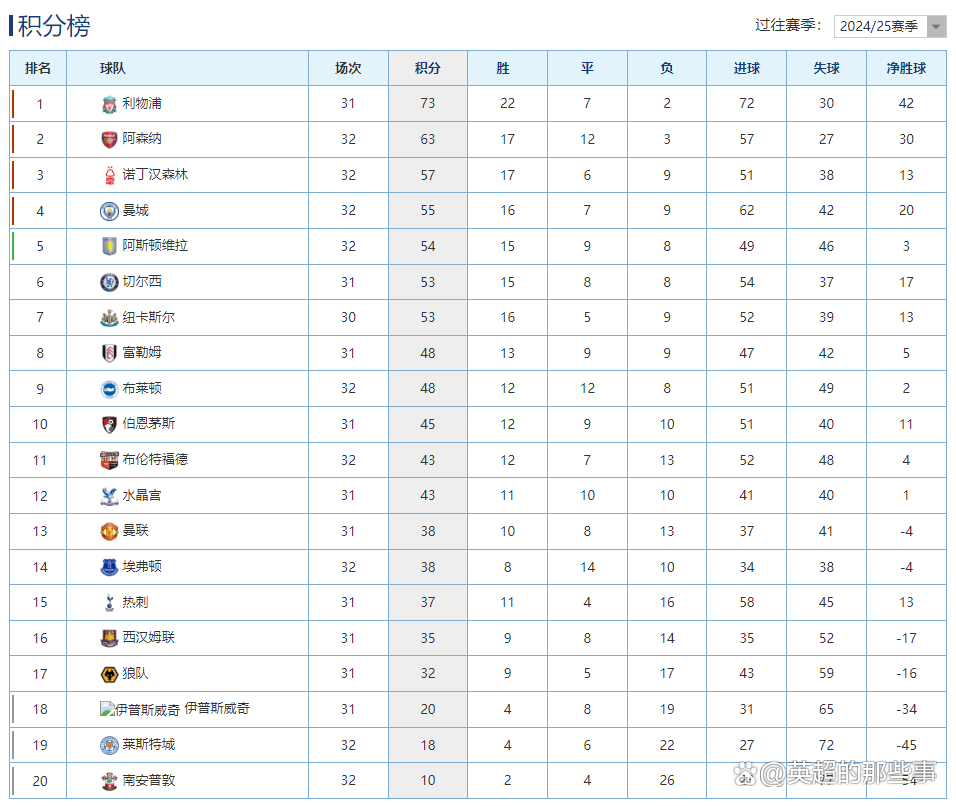Sort table by 积分 column header
Viewport: 956px width, 806px height.
(427, 69)
